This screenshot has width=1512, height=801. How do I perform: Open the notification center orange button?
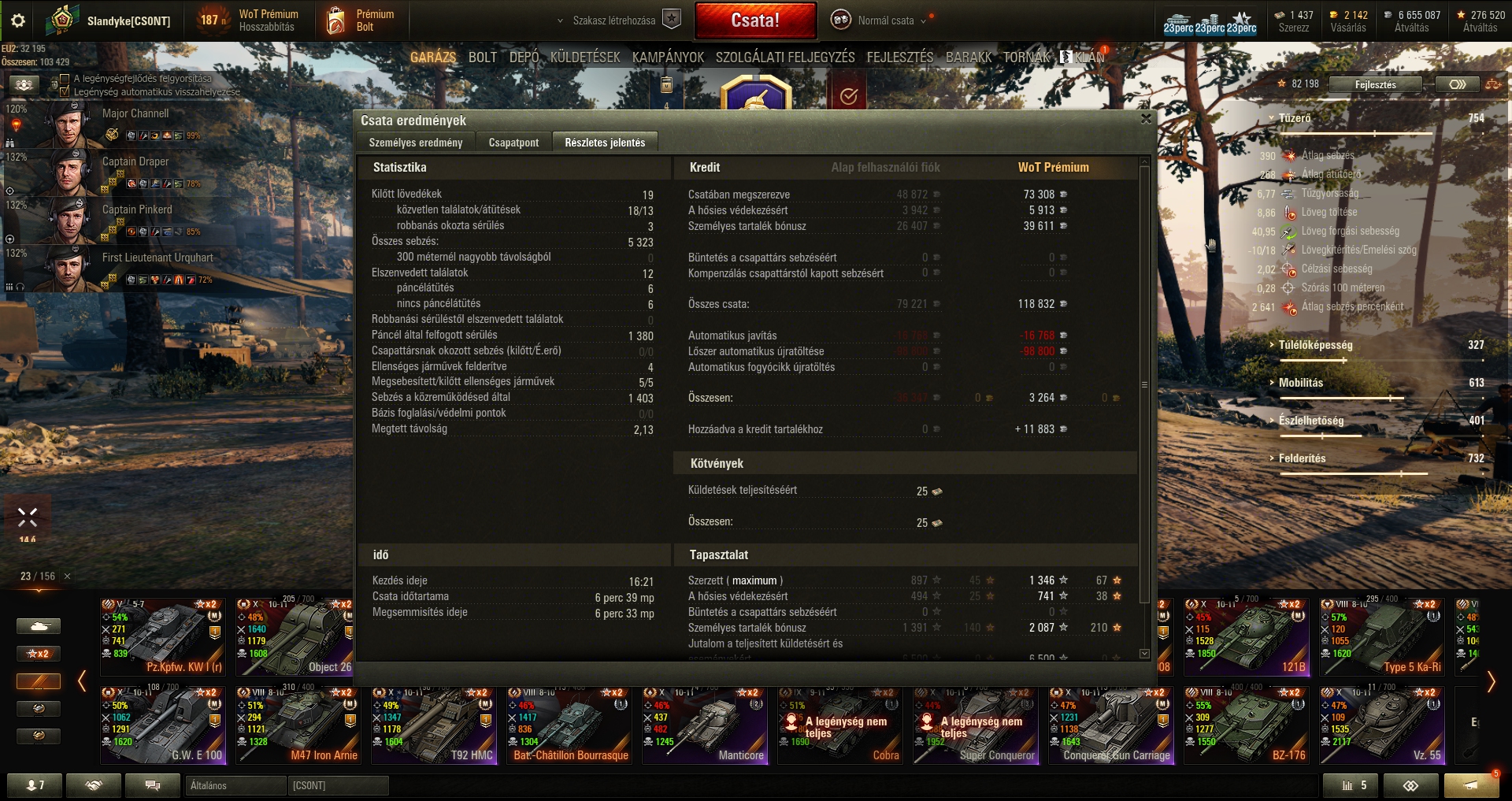(x=1471, y=785)
